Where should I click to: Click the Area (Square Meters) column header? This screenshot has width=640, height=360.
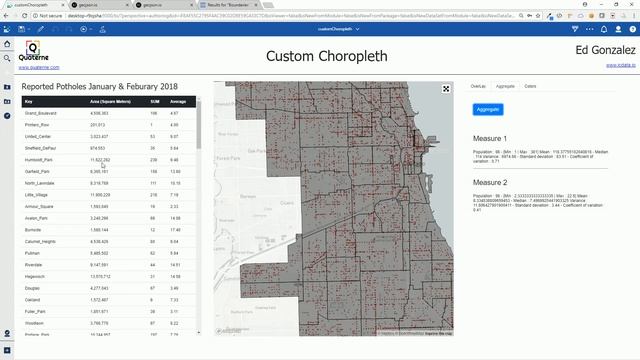[110, 102]
